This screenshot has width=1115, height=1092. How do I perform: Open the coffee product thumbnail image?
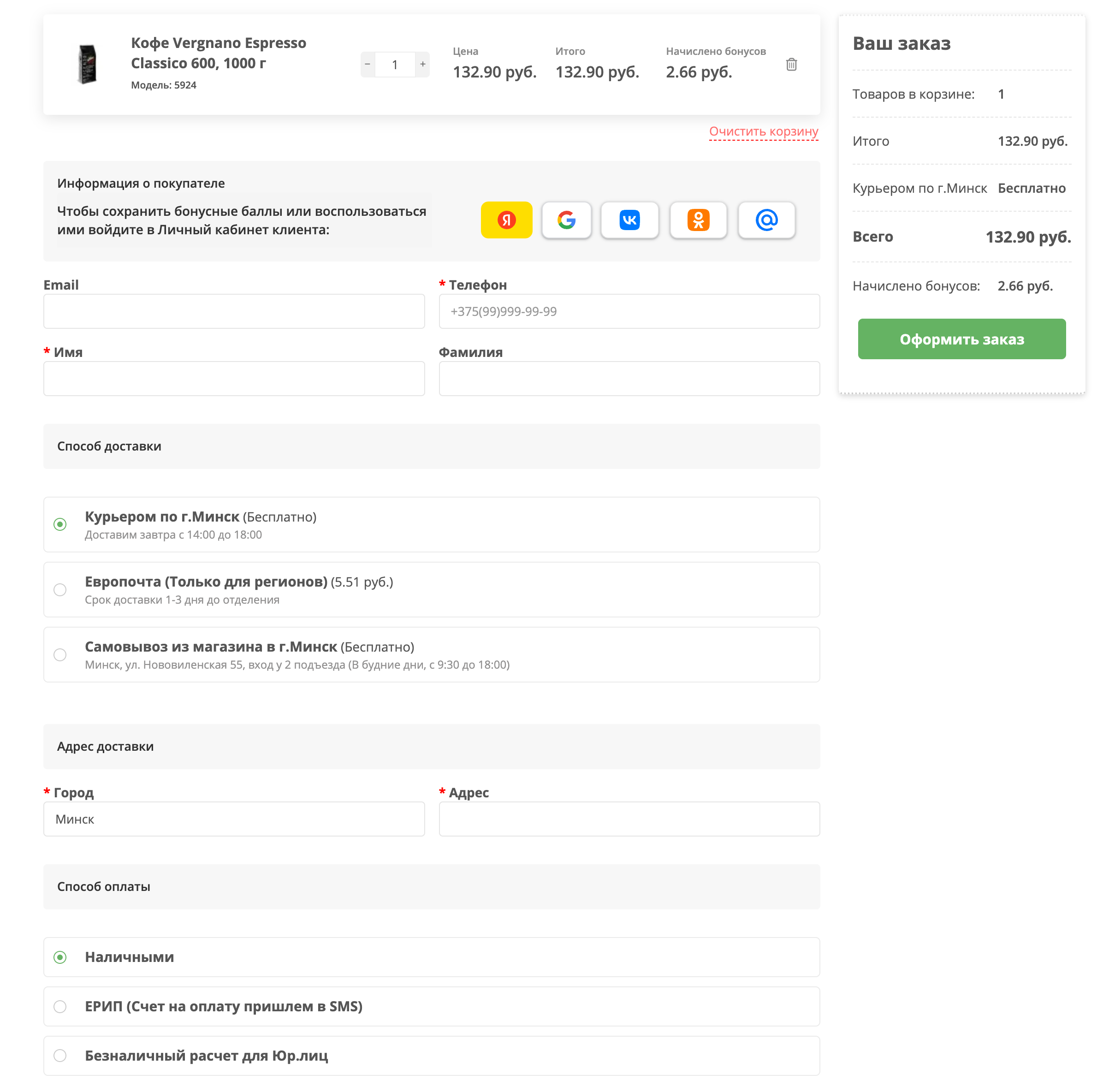(87, 64)
